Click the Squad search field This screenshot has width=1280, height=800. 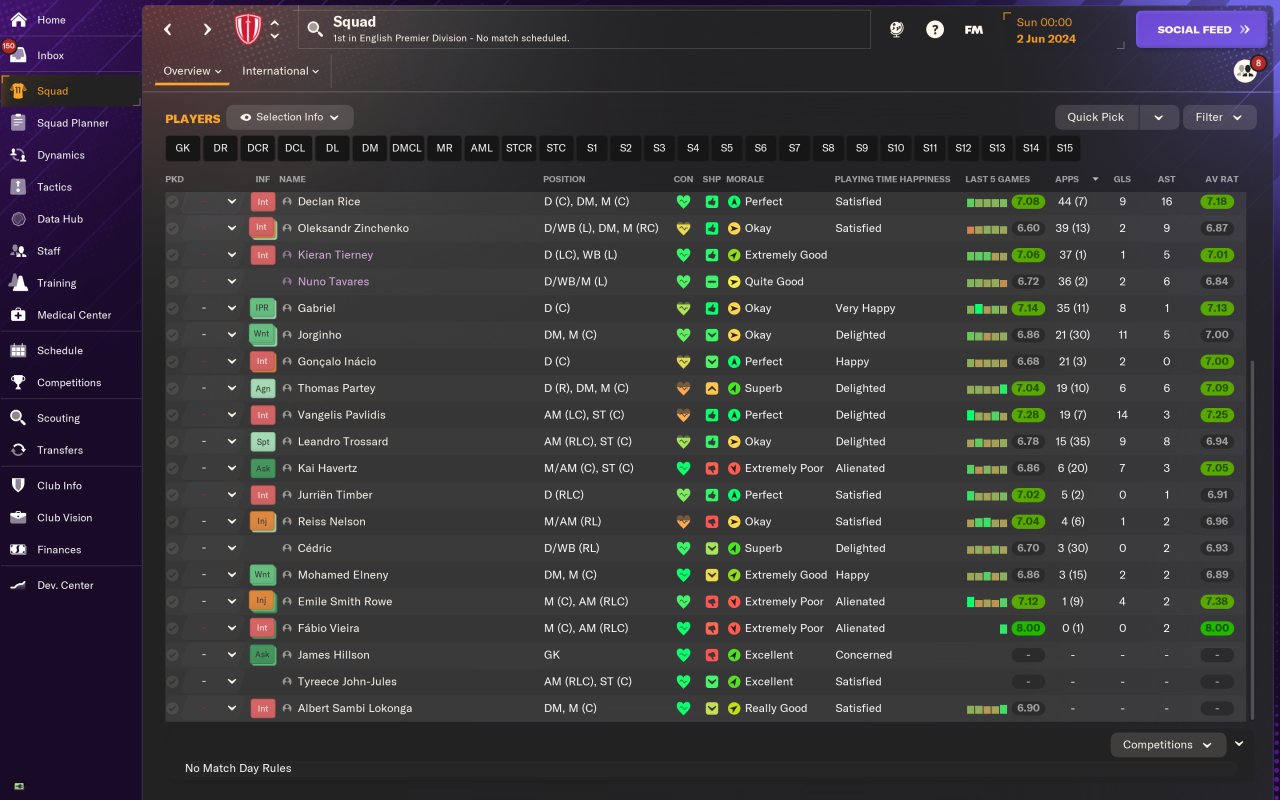click(x=584, y=29)
